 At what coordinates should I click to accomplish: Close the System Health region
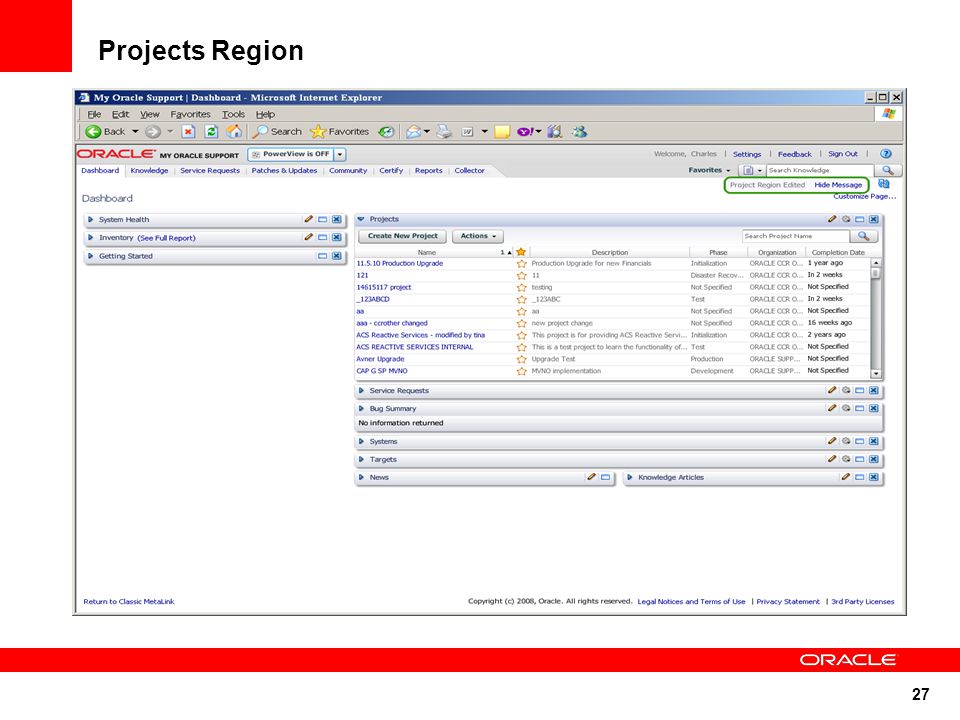[337, 219]
